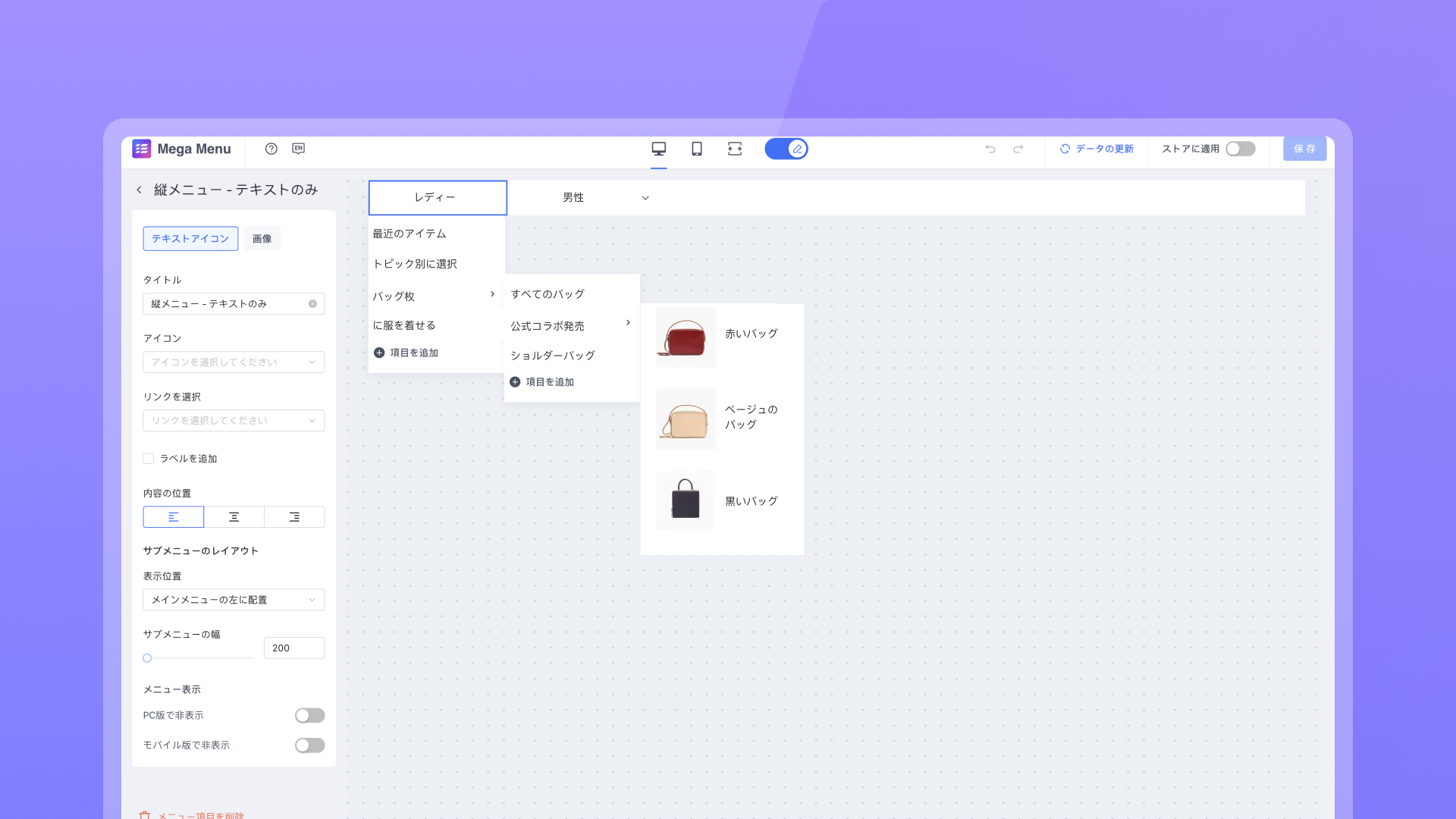Click the back arrow beside 縦メニュー title

coord(139,190)
